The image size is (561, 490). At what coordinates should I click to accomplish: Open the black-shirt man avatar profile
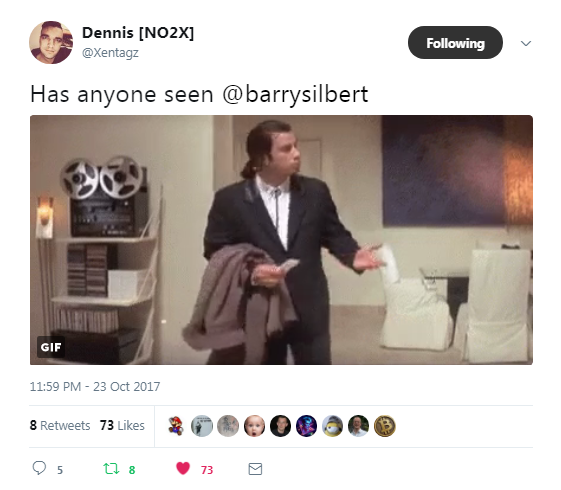[x=280, y=426]
